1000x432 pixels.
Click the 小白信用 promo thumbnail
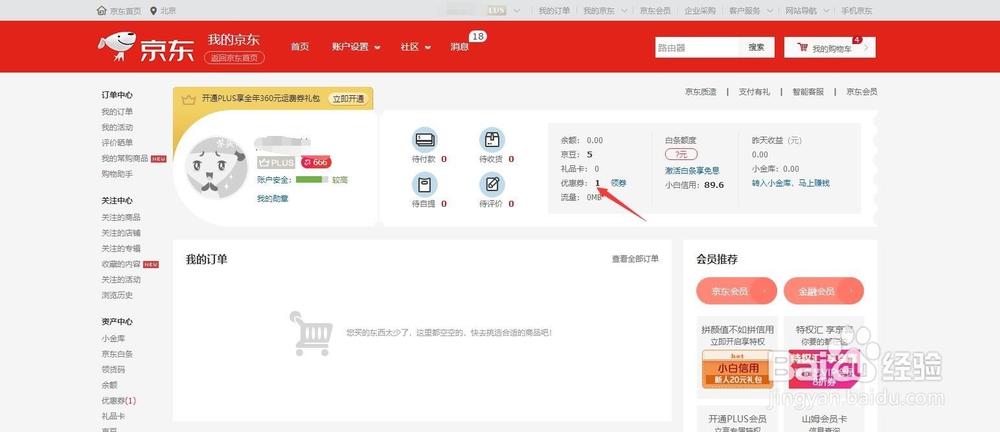[x=737, y=369]
